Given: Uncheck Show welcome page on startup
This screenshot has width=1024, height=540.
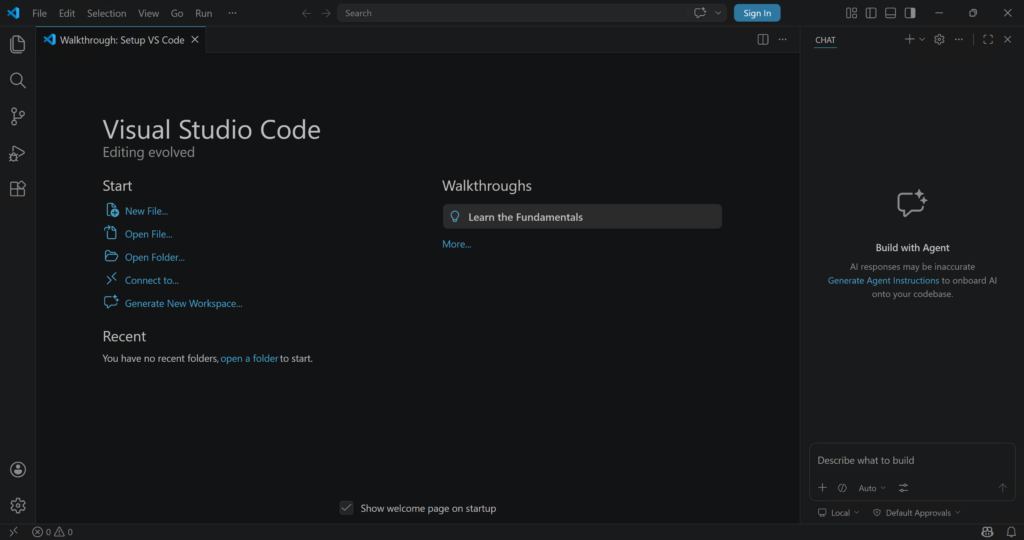Looking at the screenshot, I should (346, 508).
